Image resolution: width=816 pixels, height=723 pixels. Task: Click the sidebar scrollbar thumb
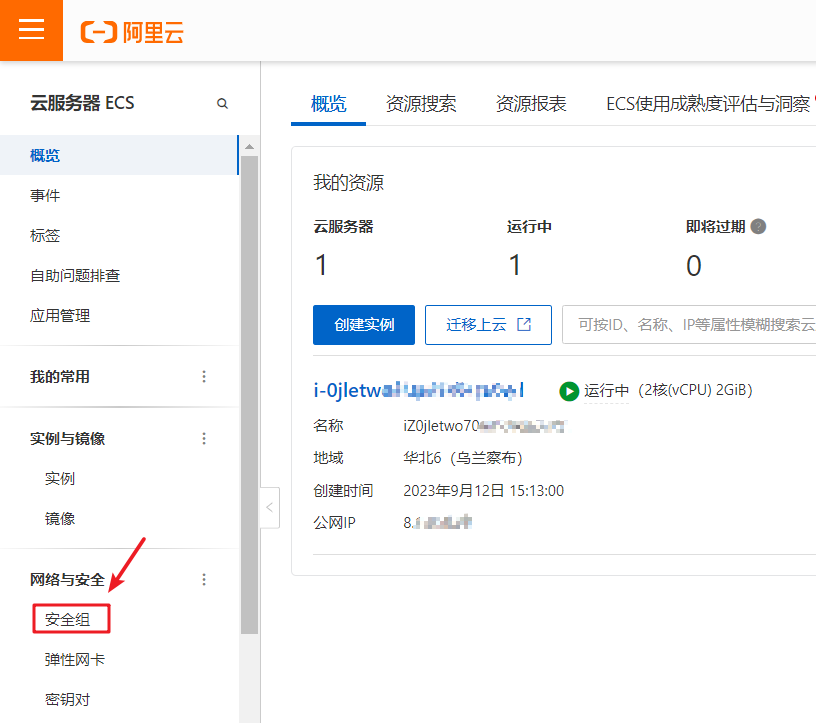(250, 395)
